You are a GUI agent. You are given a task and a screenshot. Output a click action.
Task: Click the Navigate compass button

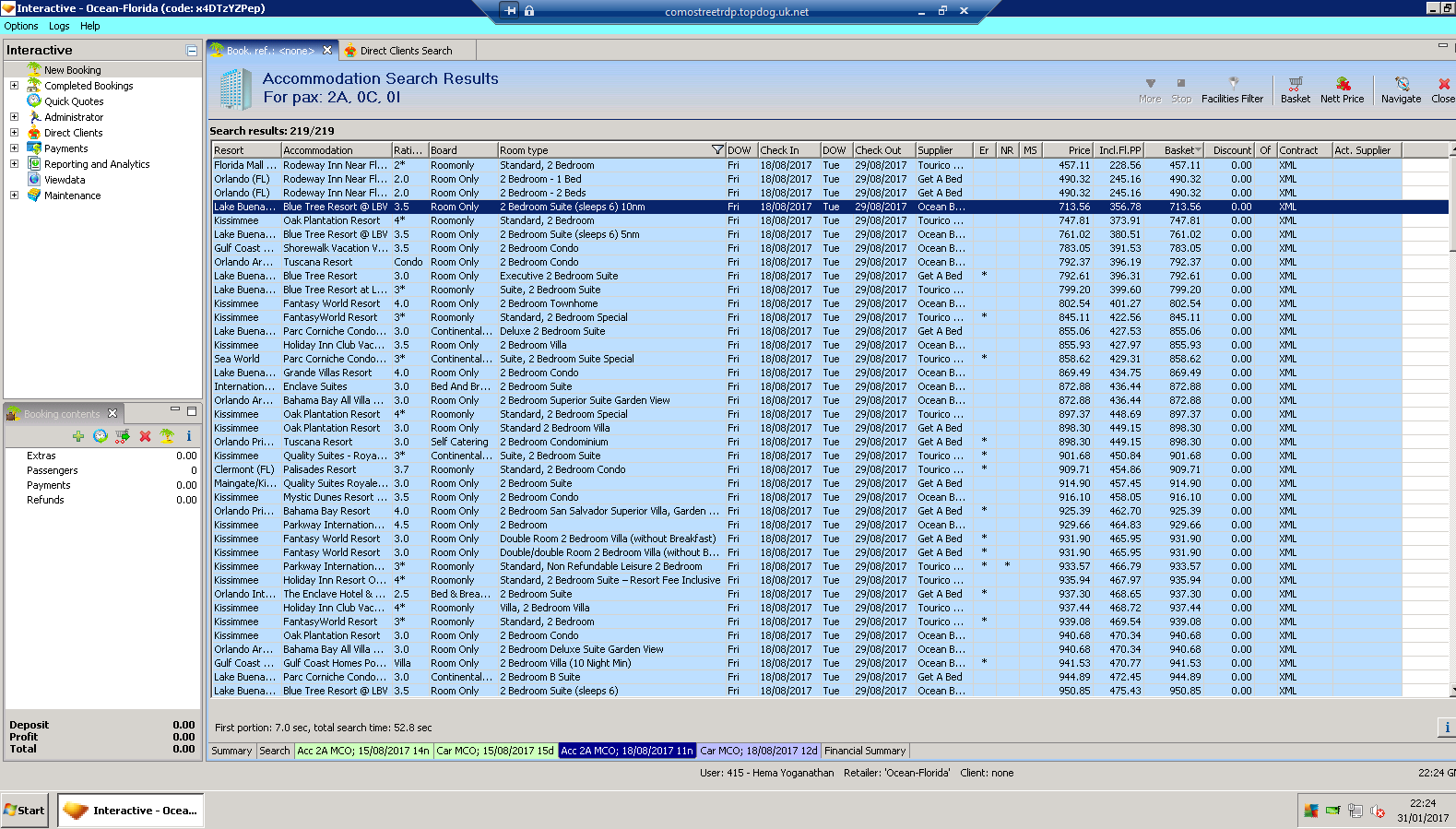pyautogui.click(x=1401, y=90)
